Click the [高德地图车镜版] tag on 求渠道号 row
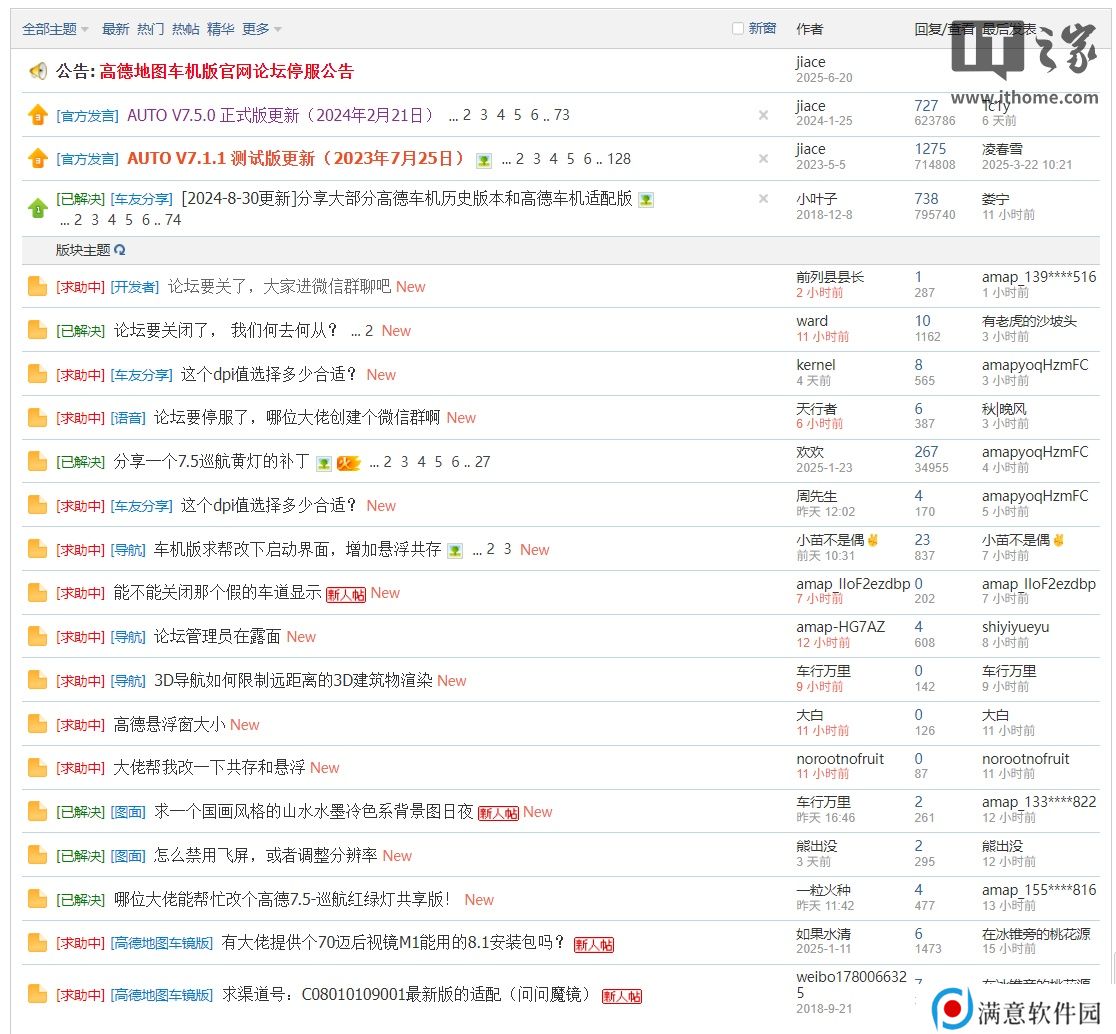This screenshot has width=1116, height=1034. point(162,995)
